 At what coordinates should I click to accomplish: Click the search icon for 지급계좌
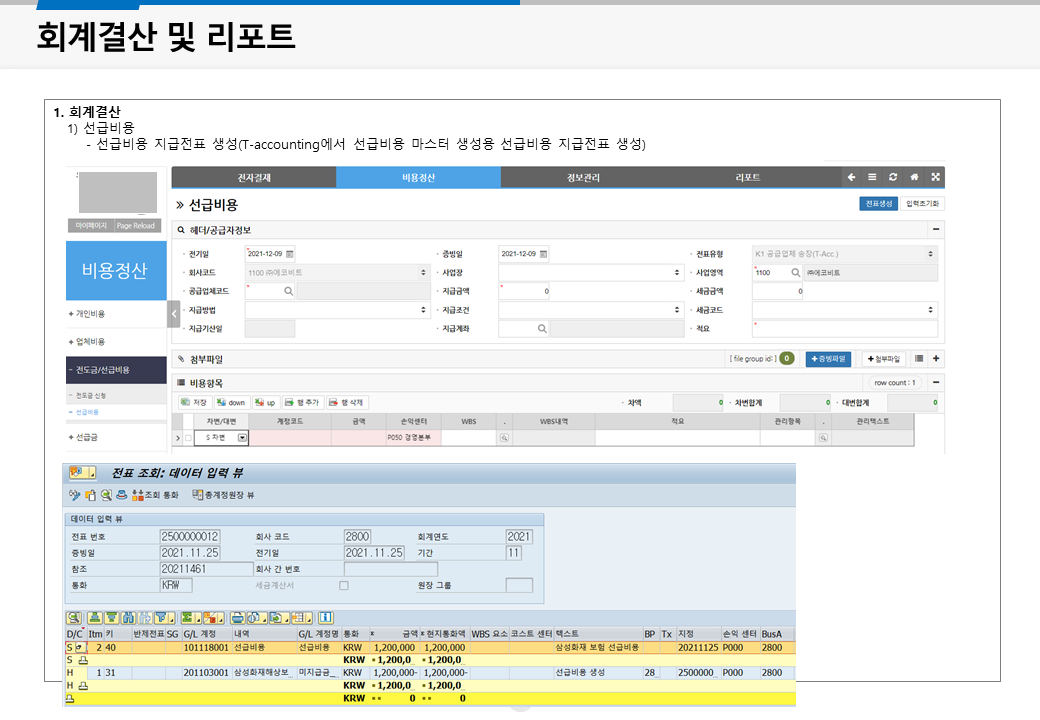pyautogui.click(x=541, y=329)
